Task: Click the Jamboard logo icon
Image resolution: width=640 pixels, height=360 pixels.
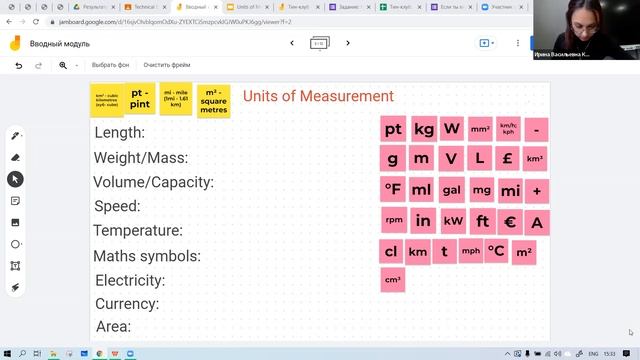Action: pyautogui.click(x=15, y=43)
